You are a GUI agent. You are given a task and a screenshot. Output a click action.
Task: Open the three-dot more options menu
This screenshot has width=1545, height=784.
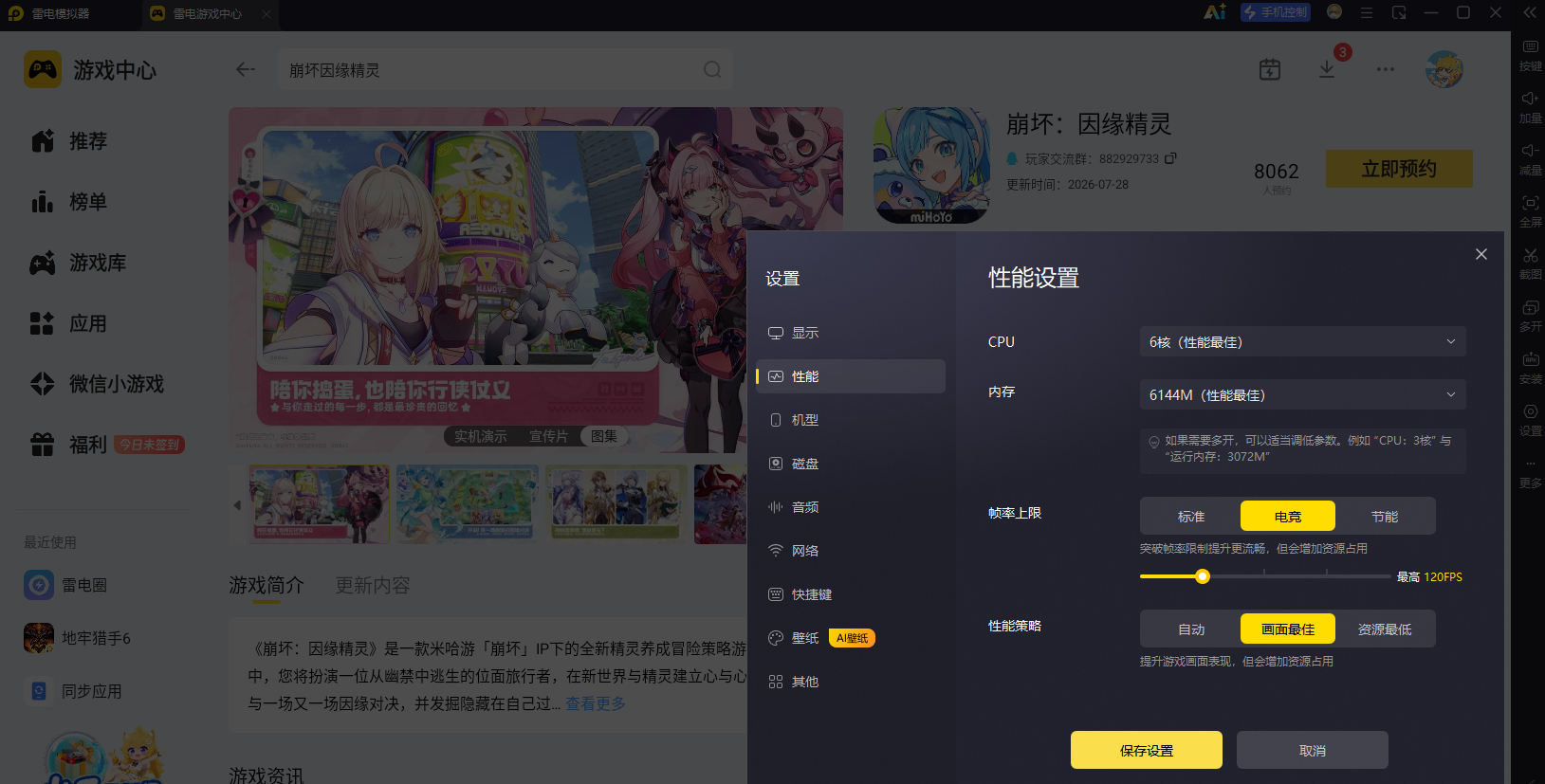[1386, 69]
